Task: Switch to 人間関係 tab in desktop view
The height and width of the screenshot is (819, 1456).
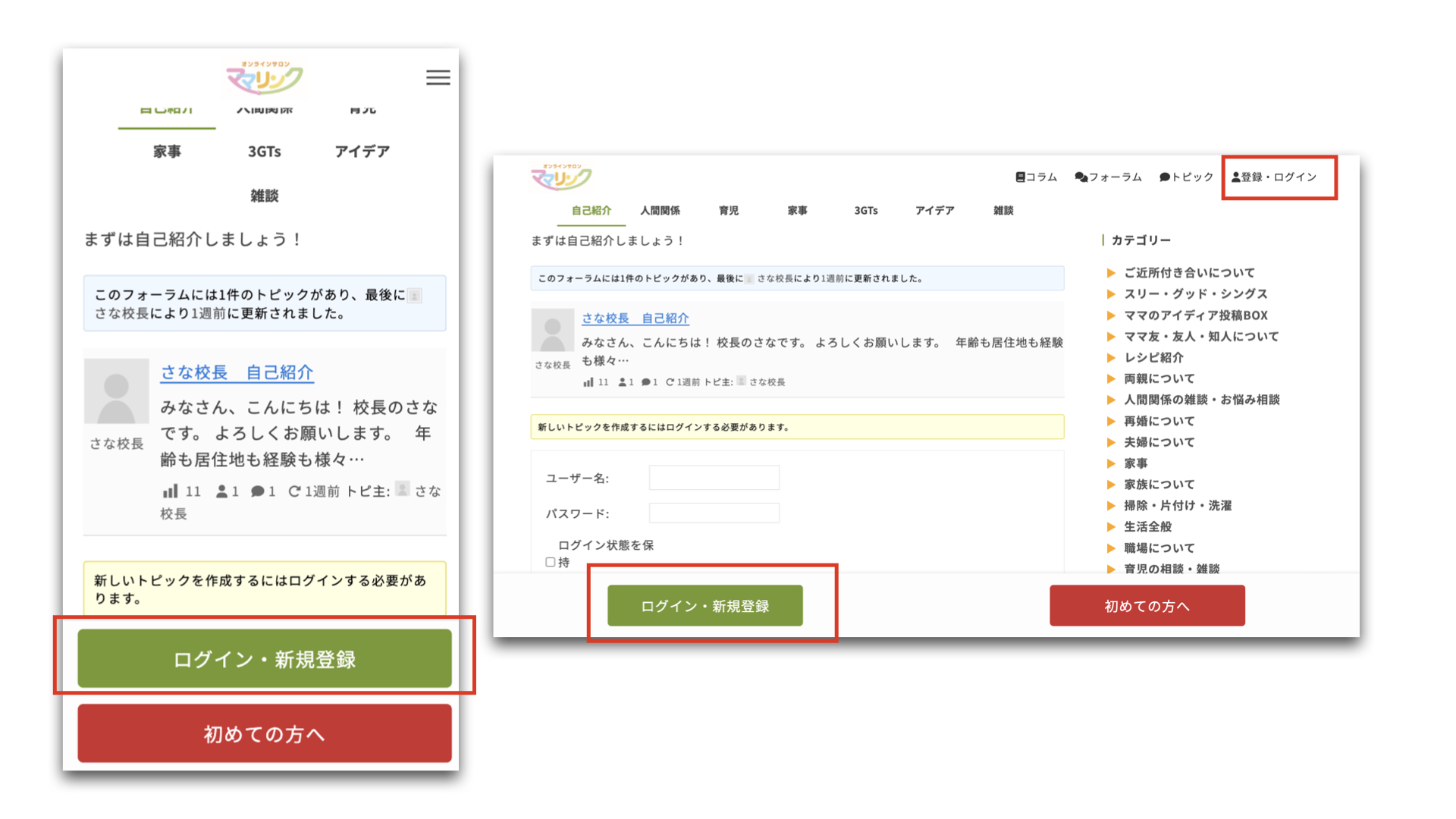Action: (660, 210)
